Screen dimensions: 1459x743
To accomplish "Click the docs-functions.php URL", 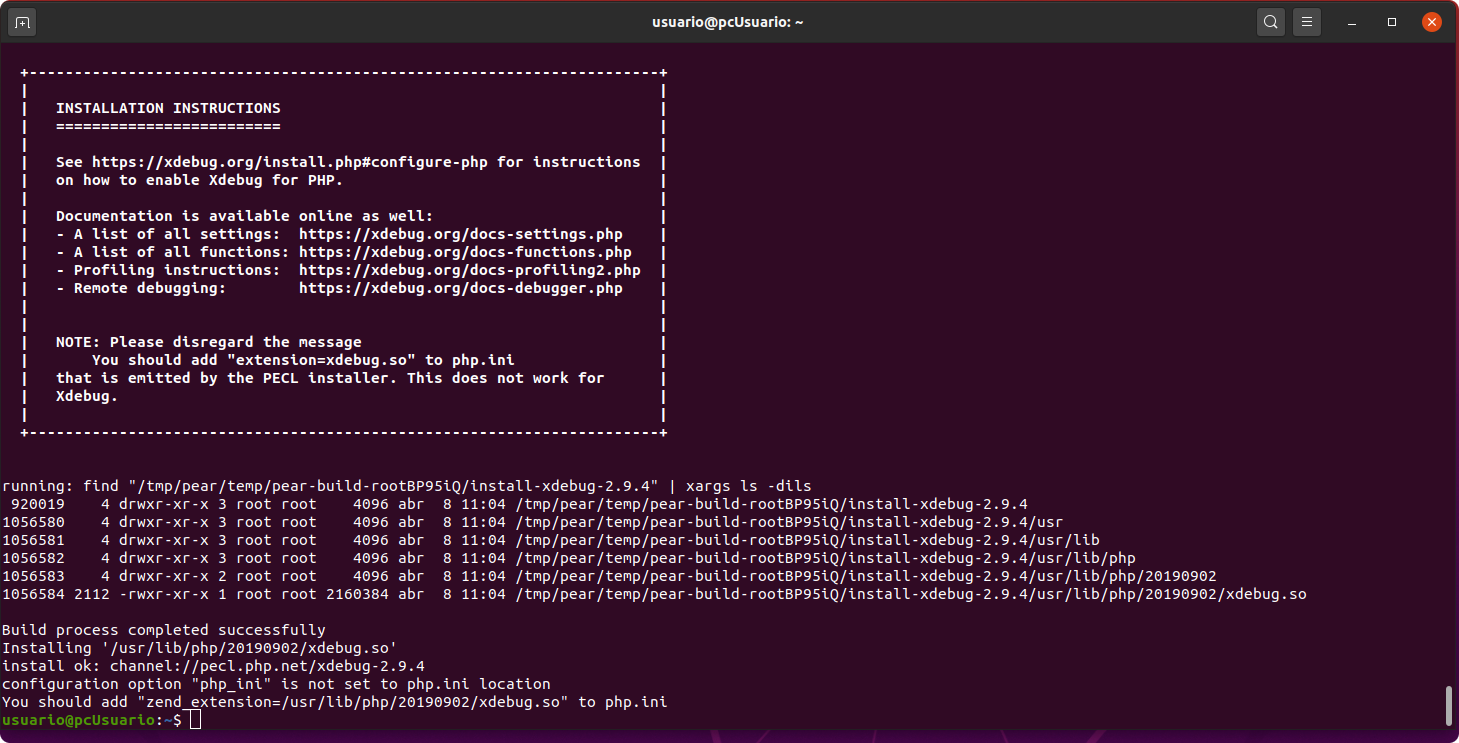I will pyautogui.click(x=465, y=252).
